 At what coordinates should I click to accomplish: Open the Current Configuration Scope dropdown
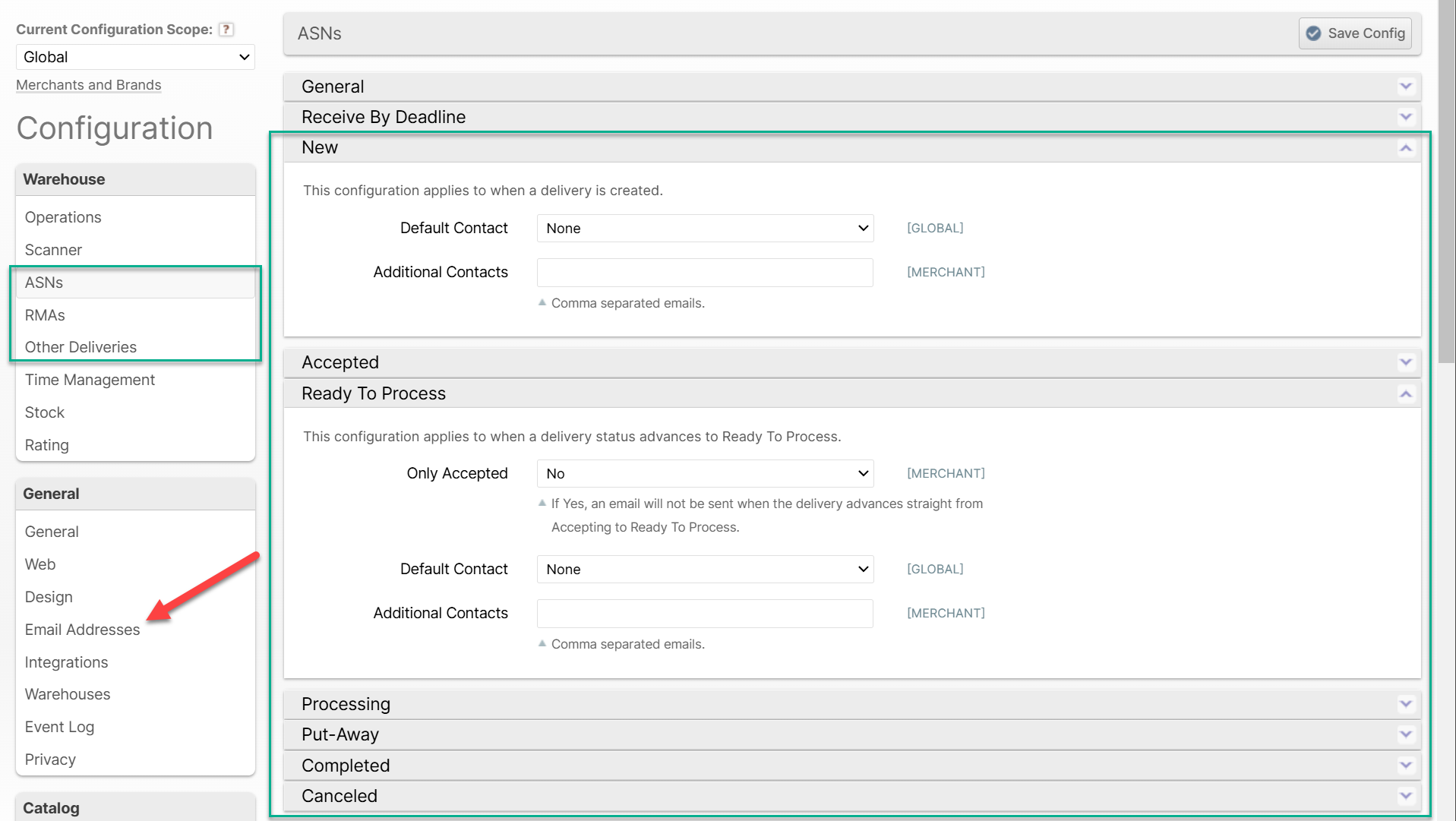pos(135,57)
